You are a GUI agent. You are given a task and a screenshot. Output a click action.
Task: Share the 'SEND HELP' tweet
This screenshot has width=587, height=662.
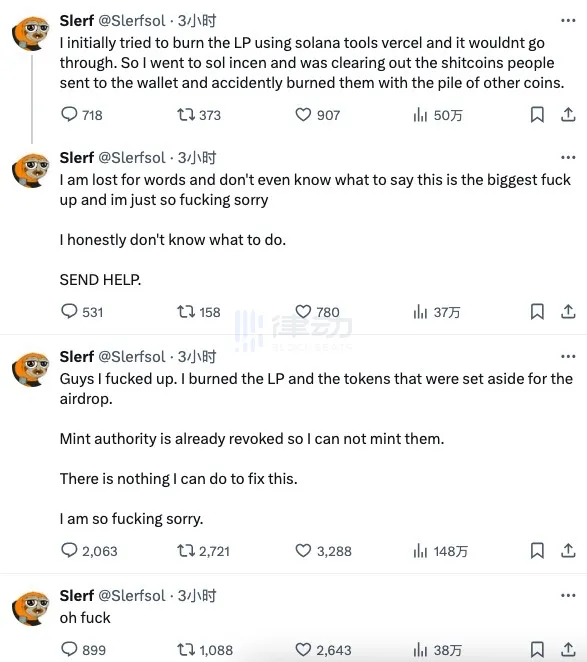[568, 312]
